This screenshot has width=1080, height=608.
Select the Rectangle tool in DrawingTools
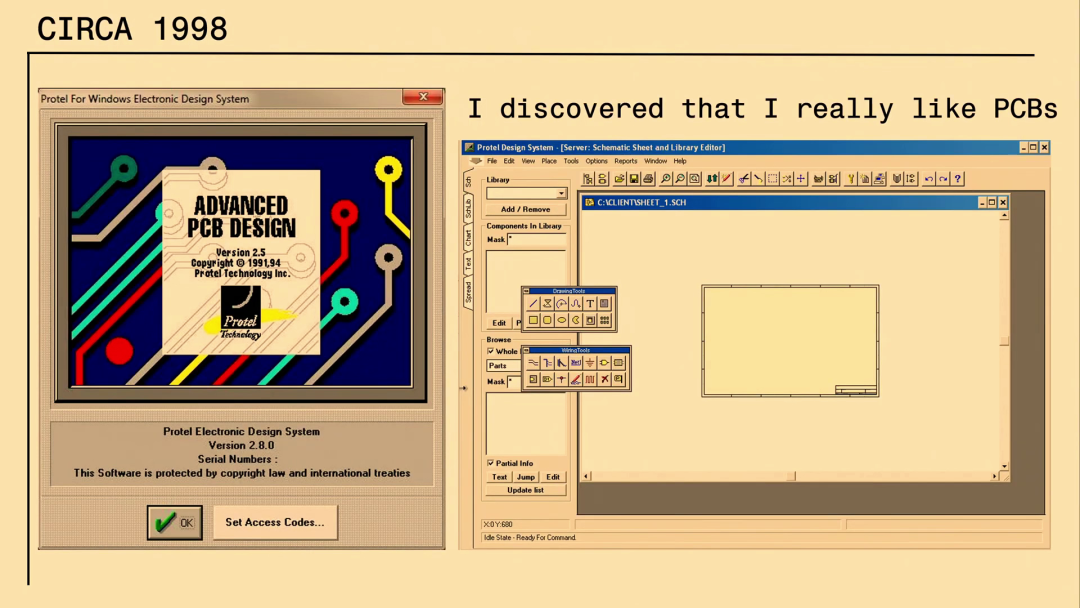point(533,320)
